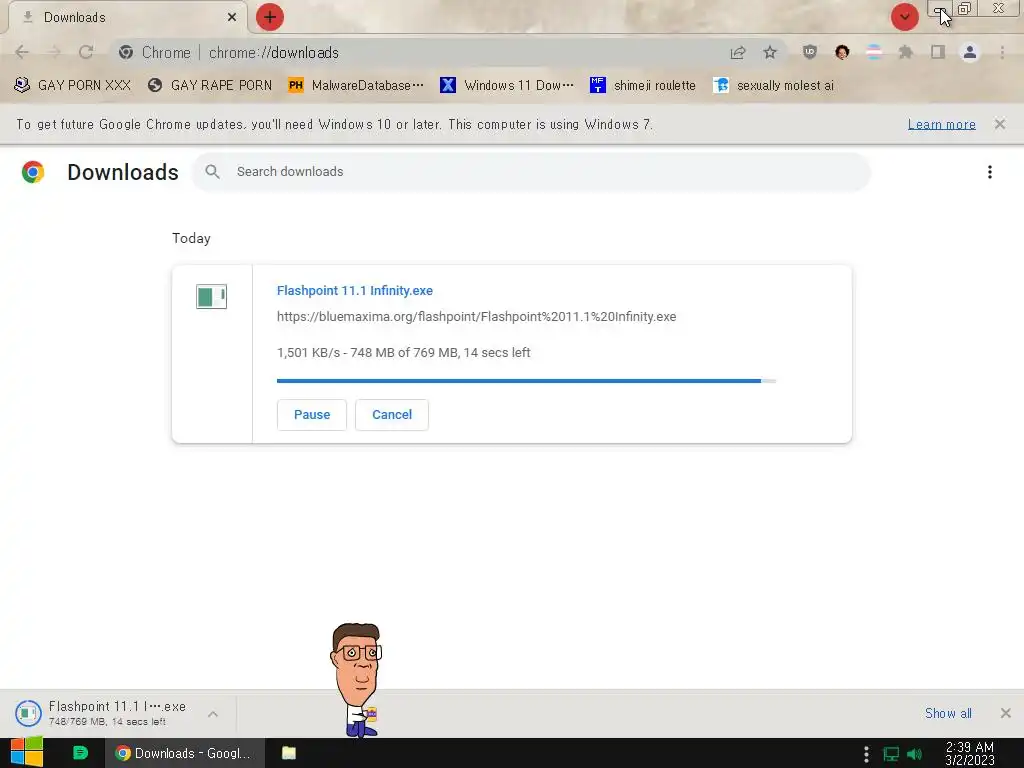Open the Windows Start menu

tap(27, 753)
